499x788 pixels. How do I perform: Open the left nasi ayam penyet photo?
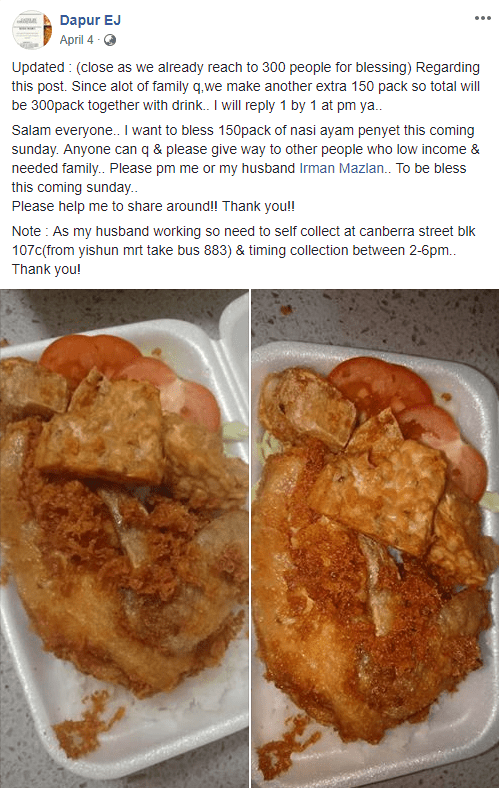[124, 538]
